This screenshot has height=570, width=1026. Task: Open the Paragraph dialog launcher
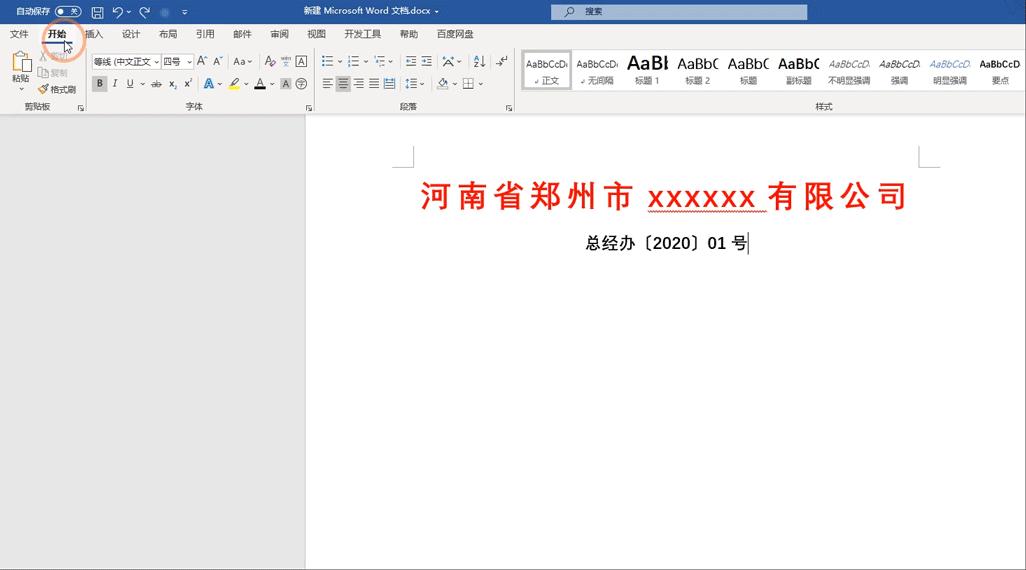pos(508,108)
